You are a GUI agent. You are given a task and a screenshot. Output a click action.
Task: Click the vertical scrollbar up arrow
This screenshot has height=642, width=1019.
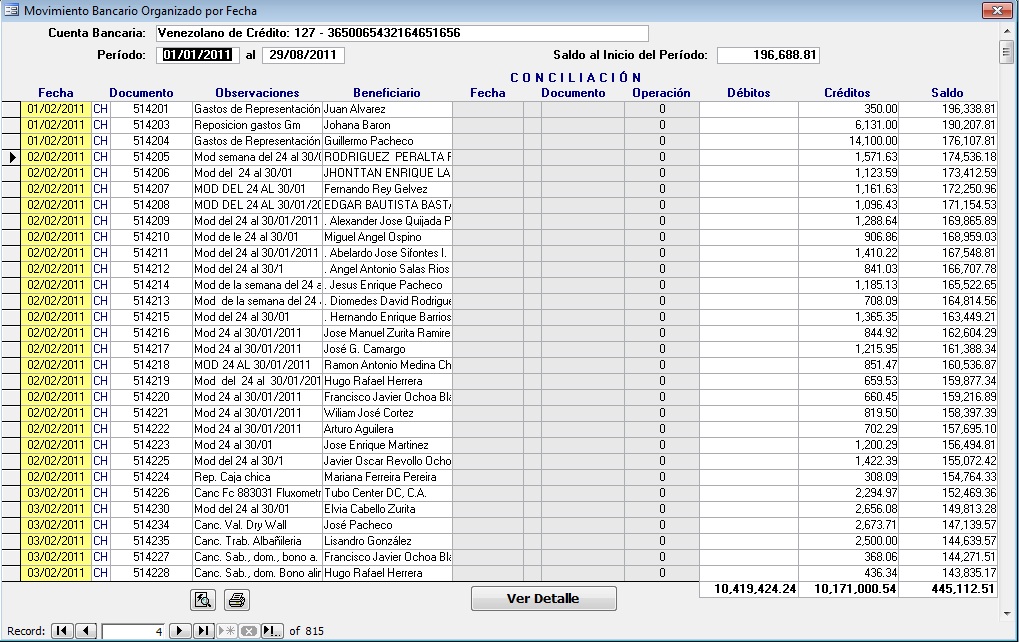(x=1007, y=31)
